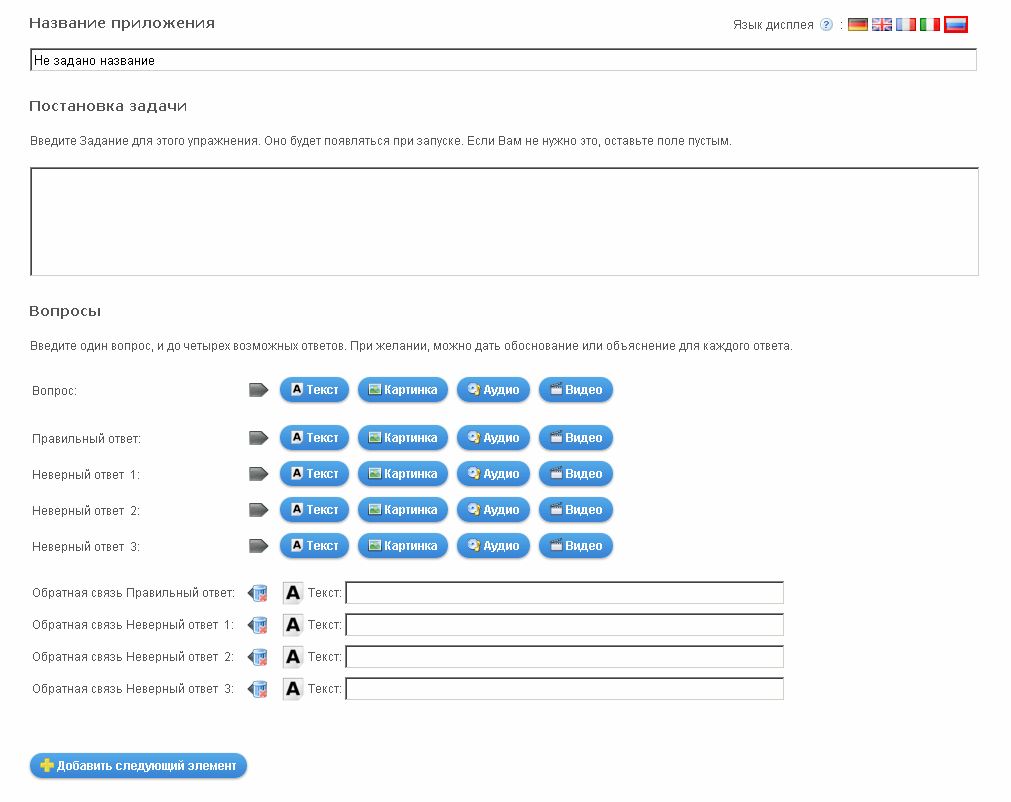The height and width of the screenshot is (802, 1011).
Task: Select Текст for Неверный ответ 1
Action: [315, 474]
